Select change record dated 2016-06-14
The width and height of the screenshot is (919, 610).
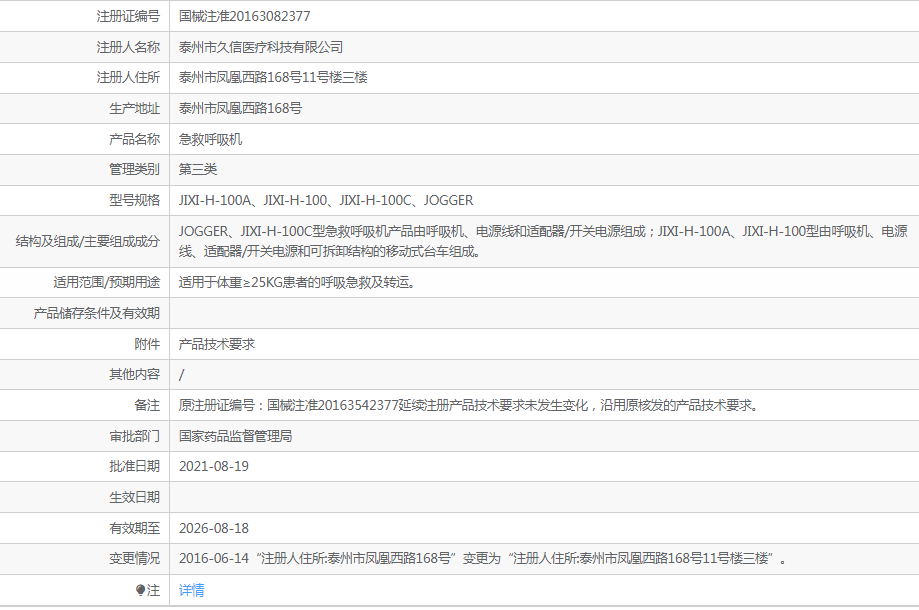[x=482, y=558]
